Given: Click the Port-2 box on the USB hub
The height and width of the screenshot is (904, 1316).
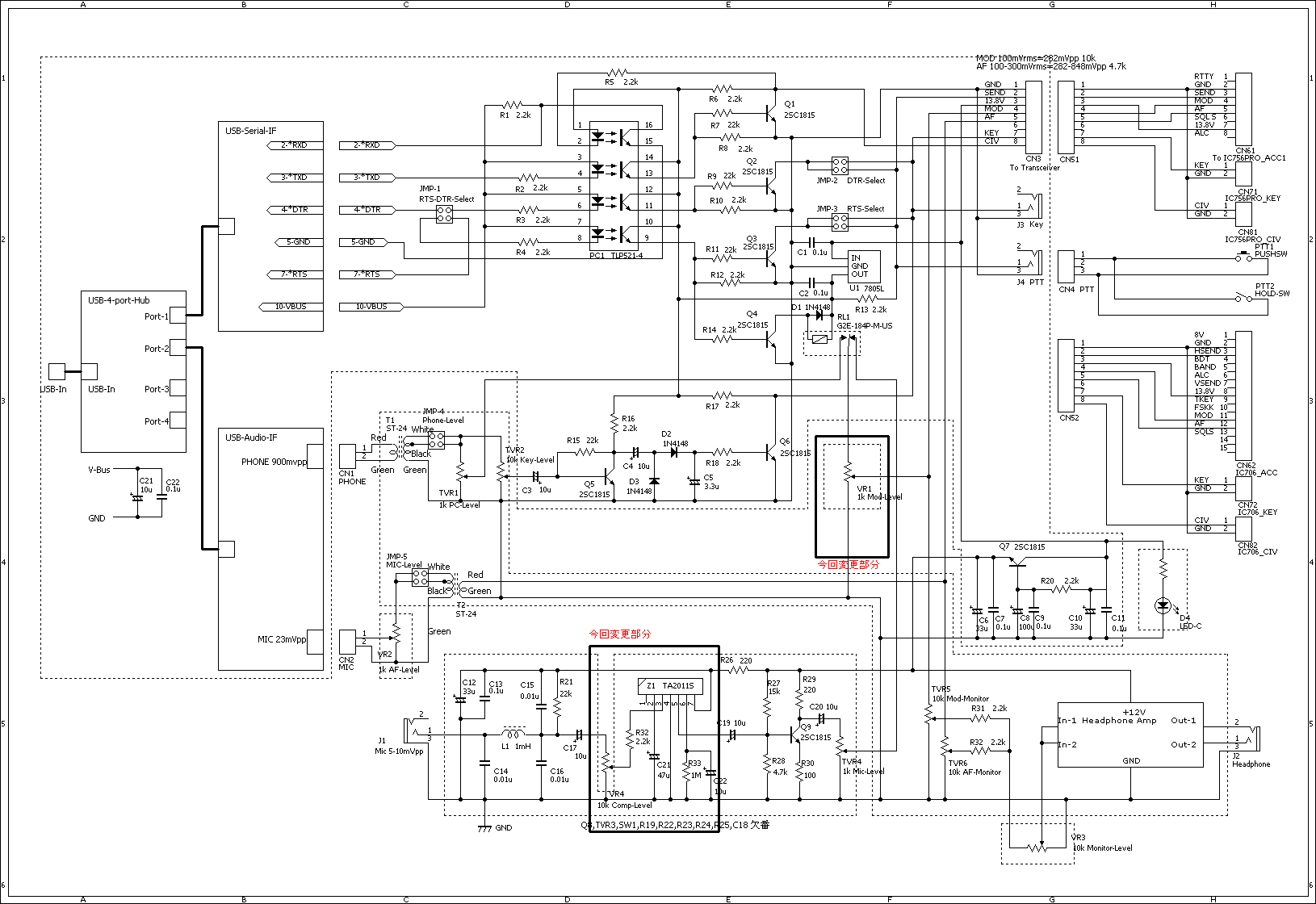Looking at the screenshot, I should (178, 348).
